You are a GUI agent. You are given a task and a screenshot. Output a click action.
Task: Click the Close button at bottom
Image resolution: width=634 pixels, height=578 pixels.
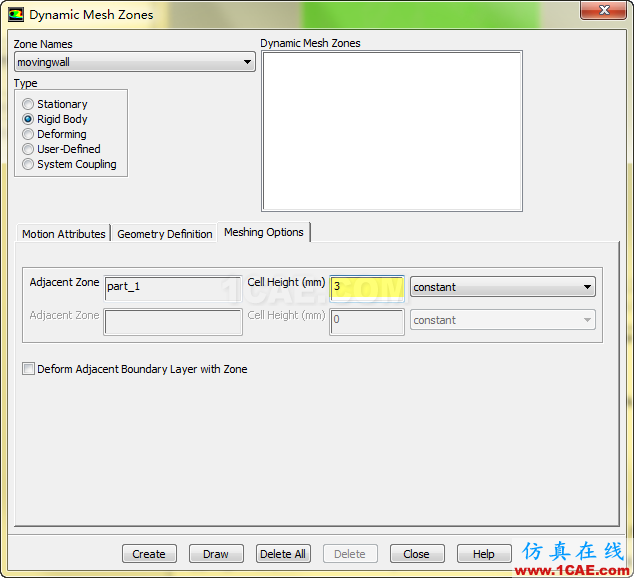coord(417,554)
